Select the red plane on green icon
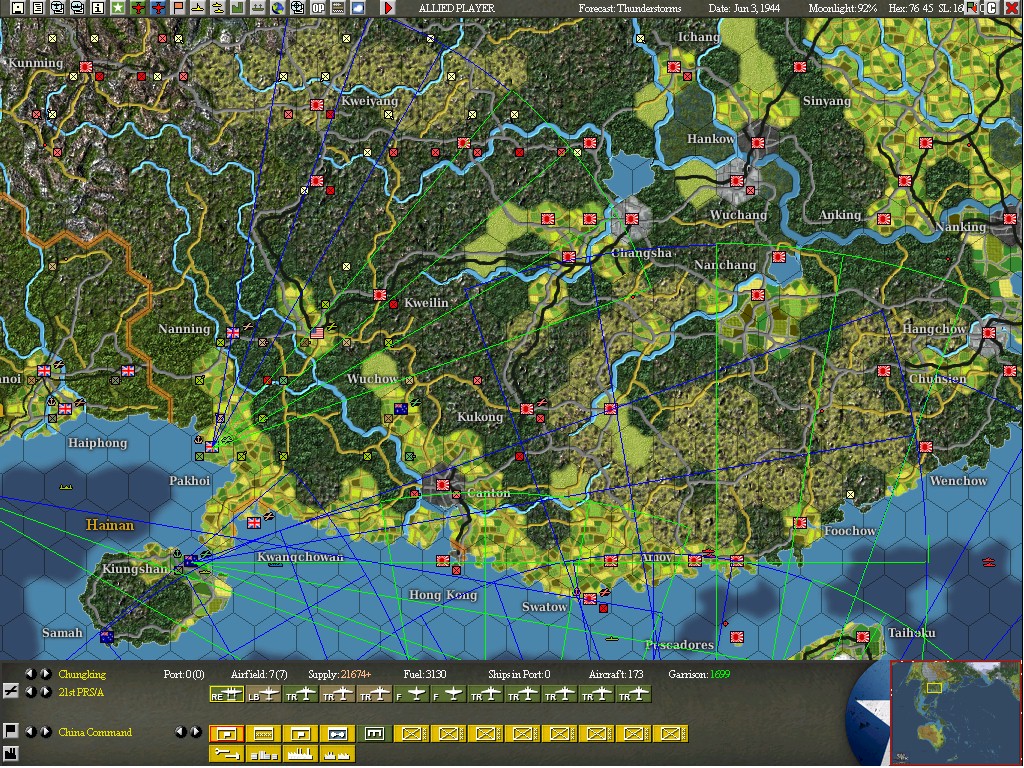 pyautogui.click(x=138, y=8)
